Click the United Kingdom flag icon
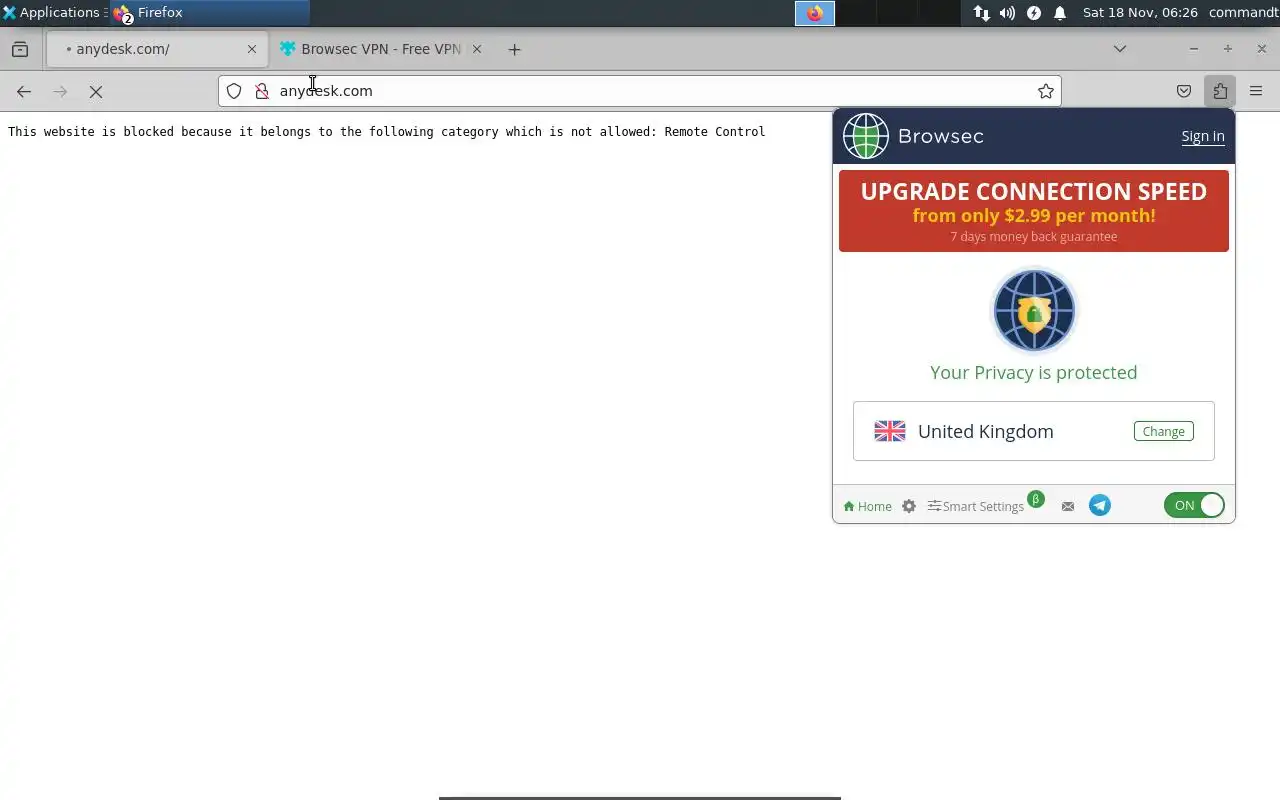 tap(890, 431)
